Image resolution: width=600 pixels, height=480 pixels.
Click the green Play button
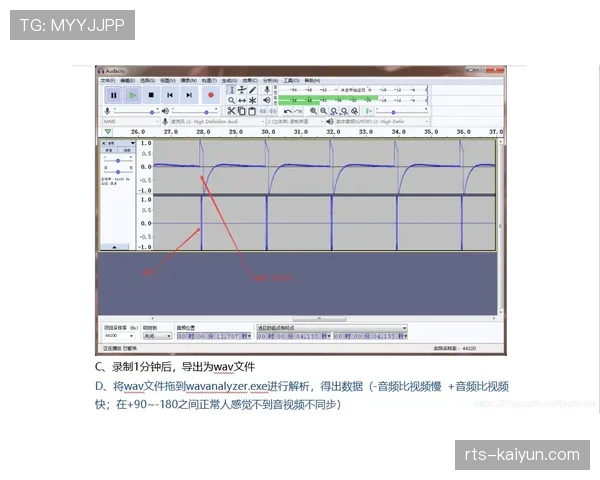[x=132, y=95]
